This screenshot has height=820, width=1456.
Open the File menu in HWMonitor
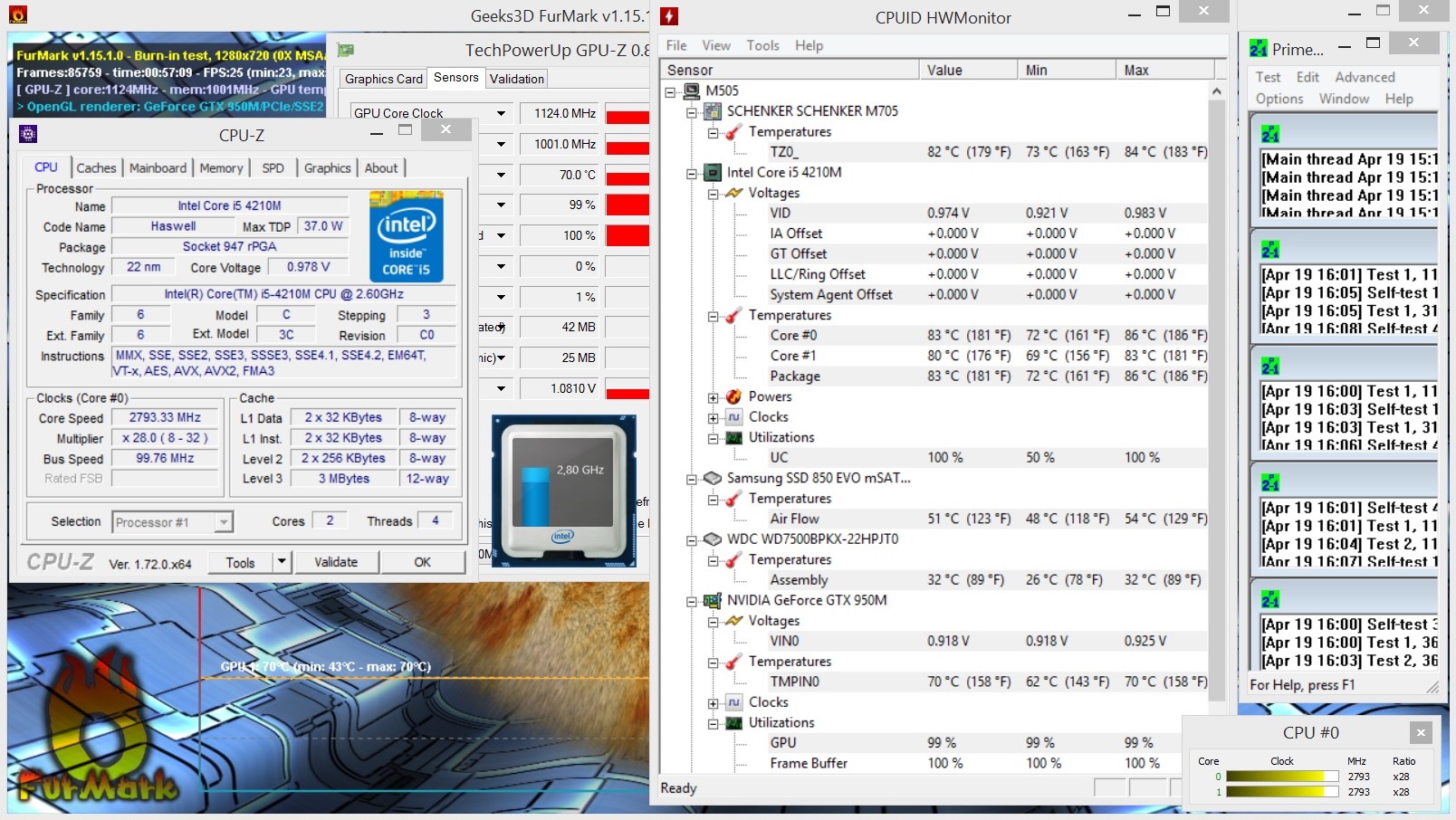click(676, 45)
